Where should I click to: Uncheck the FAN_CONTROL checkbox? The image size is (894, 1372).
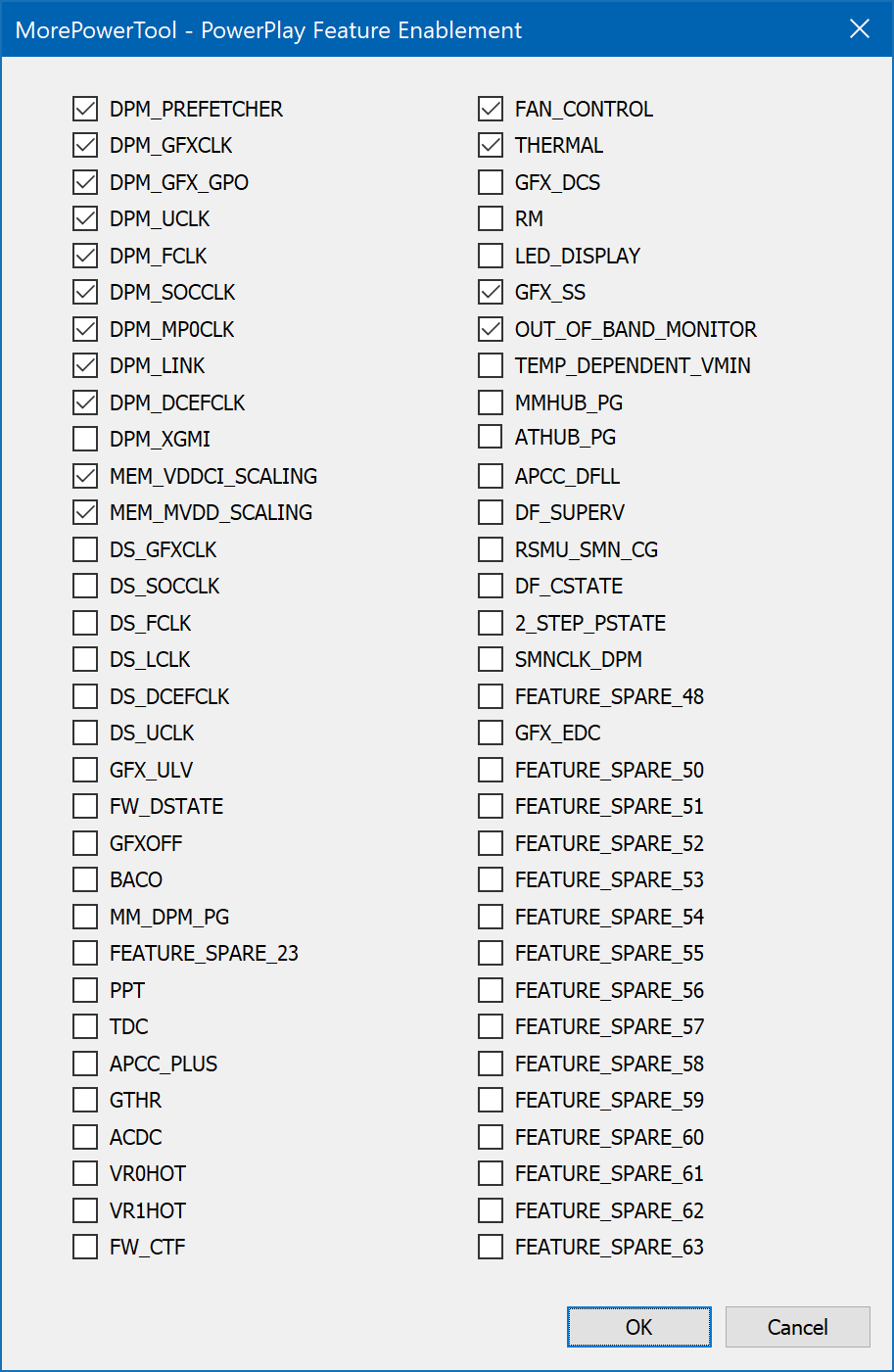(491, 109)
